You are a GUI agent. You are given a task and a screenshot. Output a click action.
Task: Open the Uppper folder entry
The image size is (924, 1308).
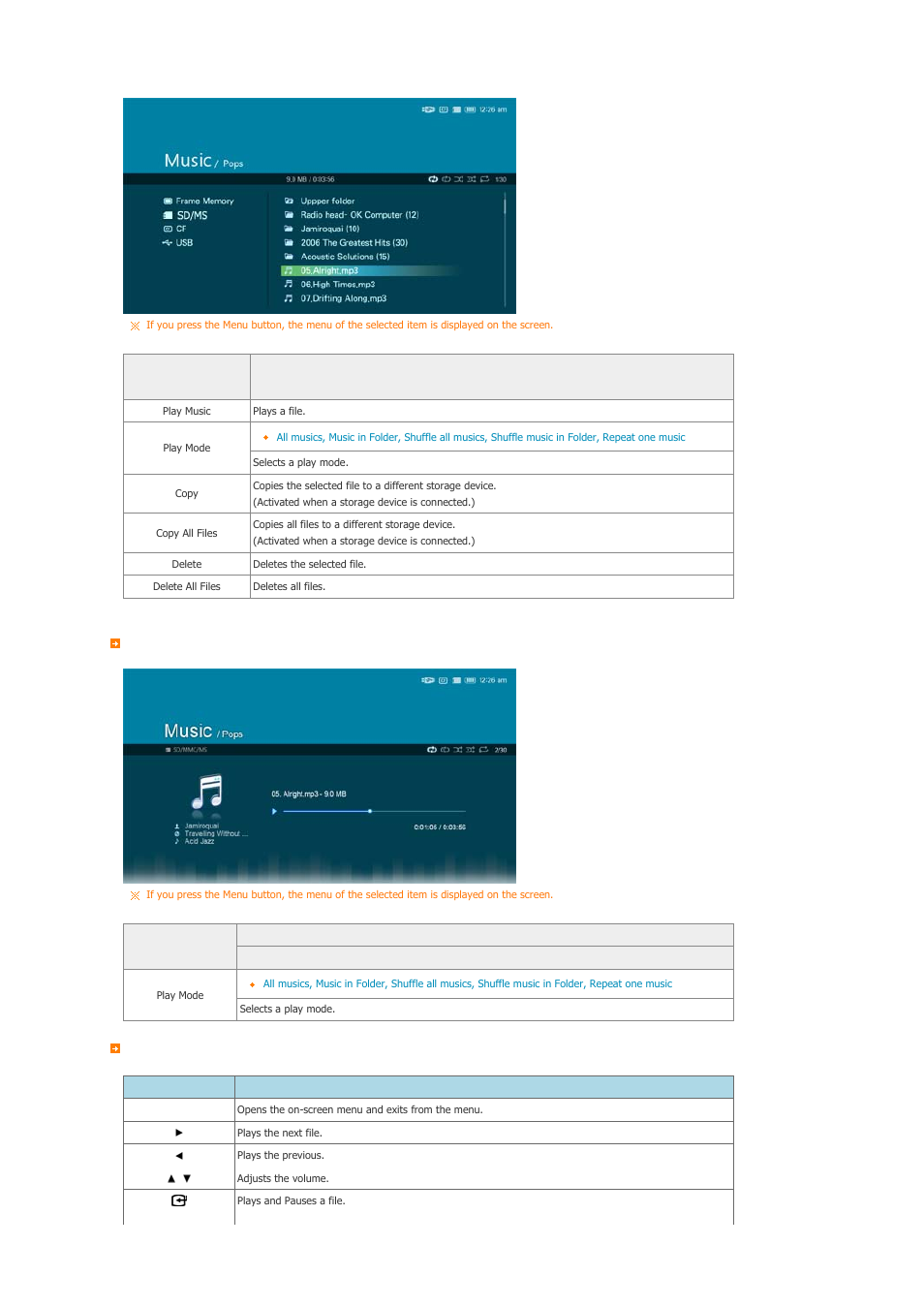[327, 202]
